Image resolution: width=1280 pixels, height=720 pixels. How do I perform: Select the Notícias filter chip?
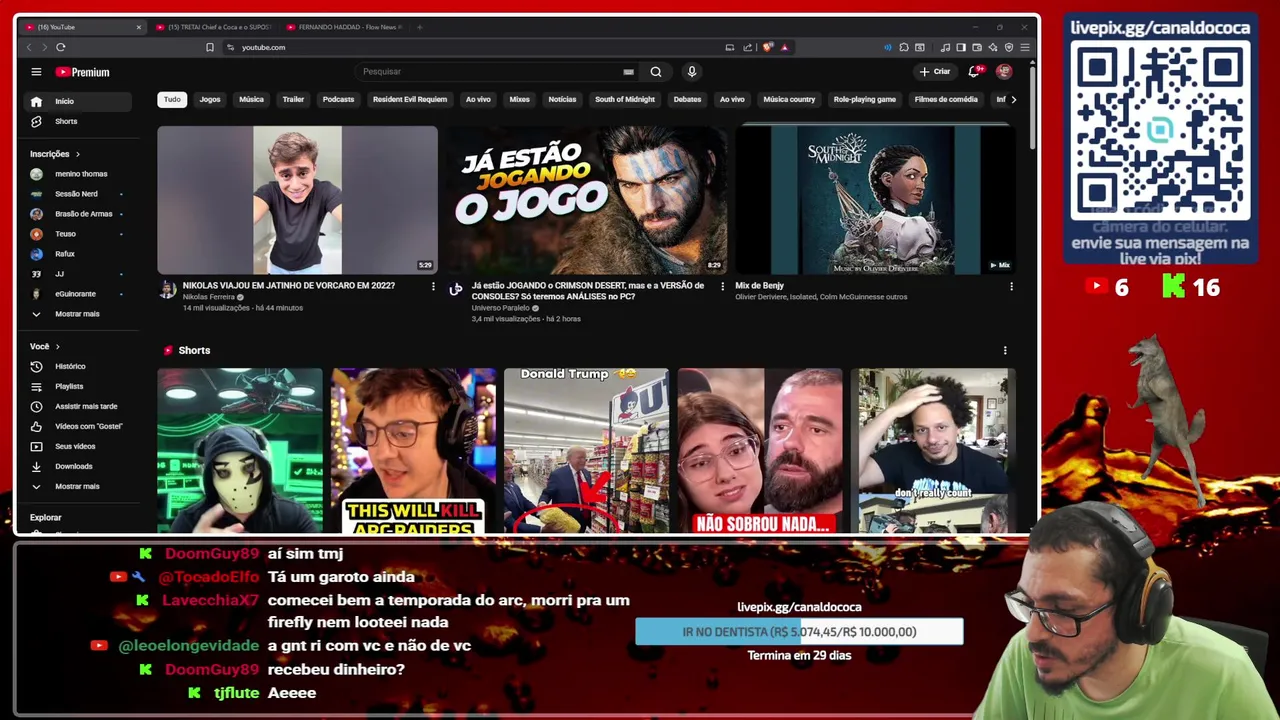coord(562,99)
